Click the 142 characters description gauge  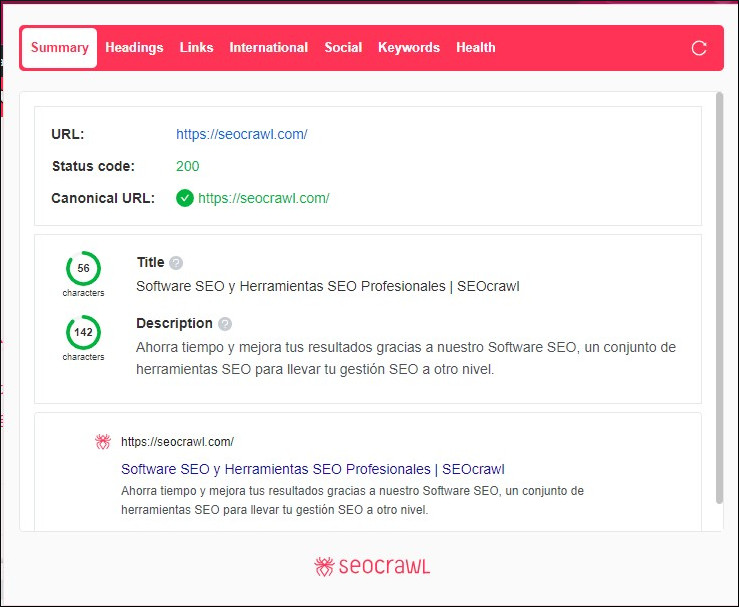[83, 332]
